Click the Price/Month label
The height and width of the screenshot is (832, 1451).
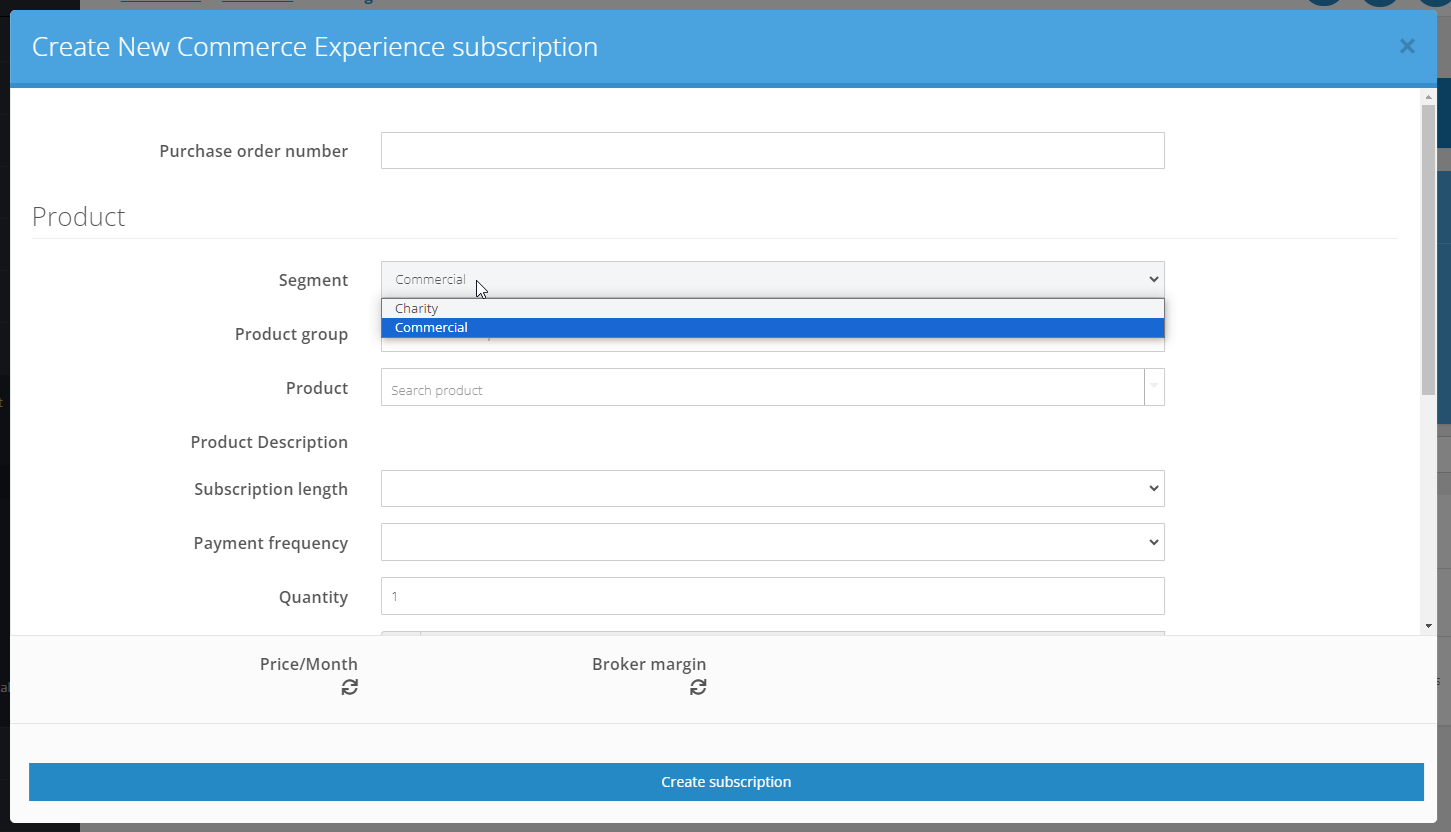coord(308,664)
